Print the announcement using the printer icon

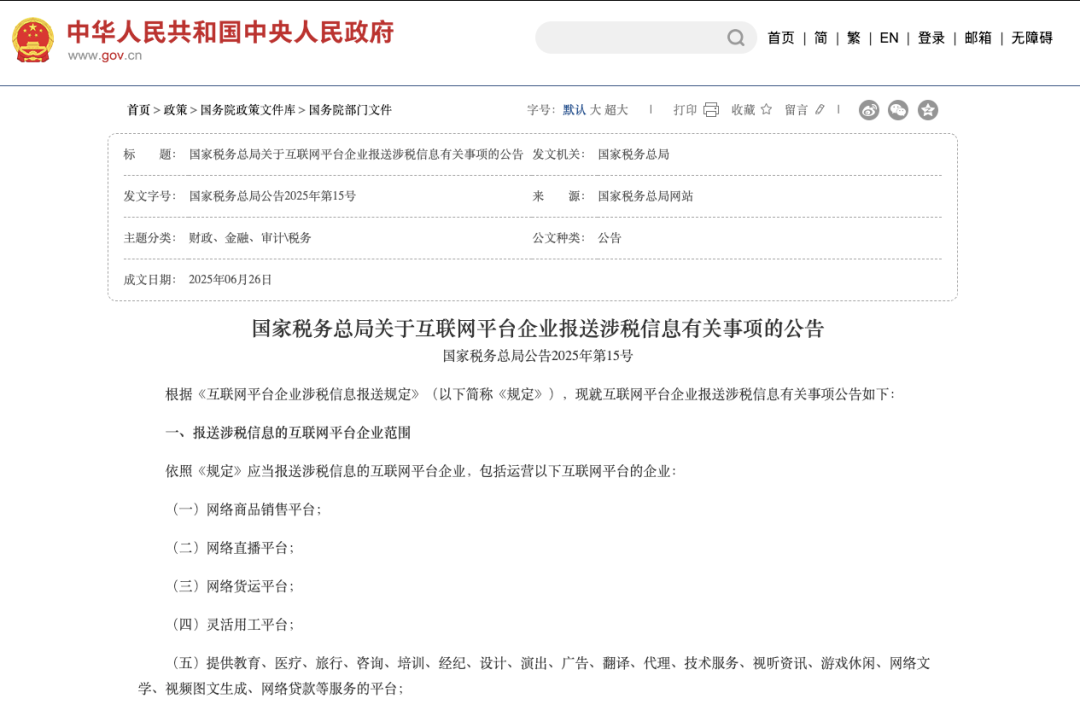pos(711,110)
